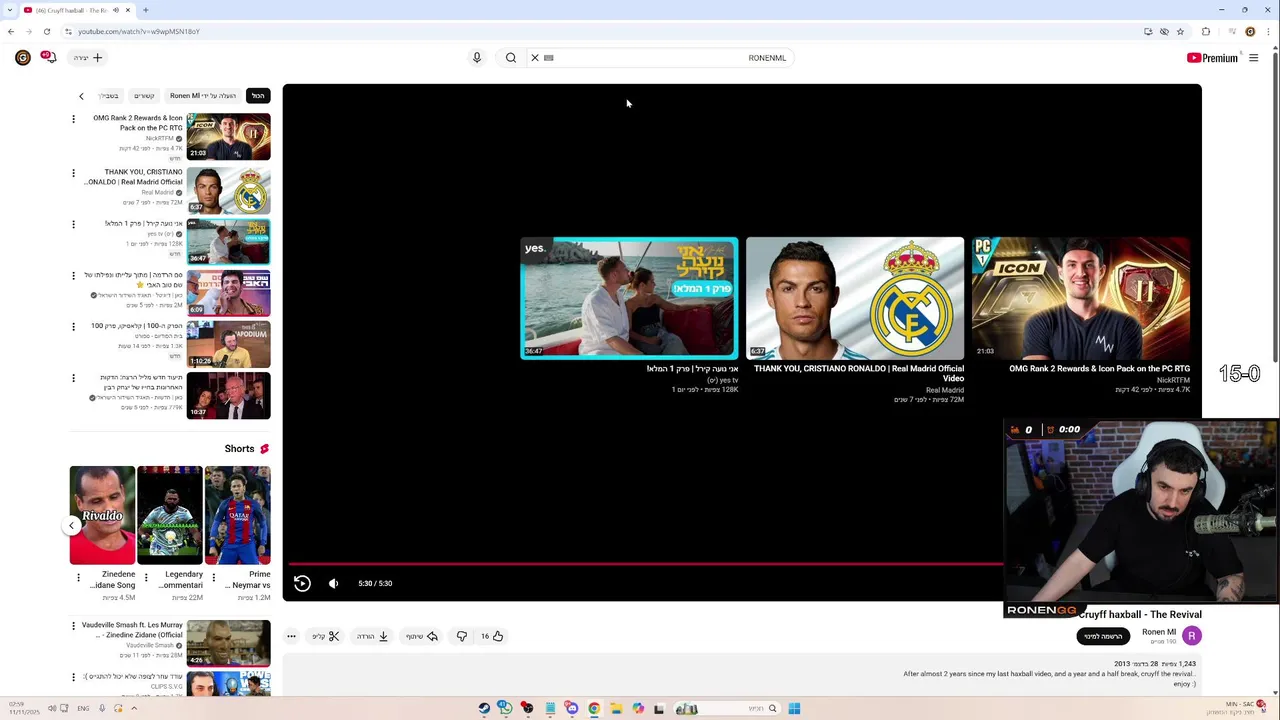Screen dimensions: 1280x720
Task: Open the YouTube hamburger guide menu
Action: (1253, 58)
